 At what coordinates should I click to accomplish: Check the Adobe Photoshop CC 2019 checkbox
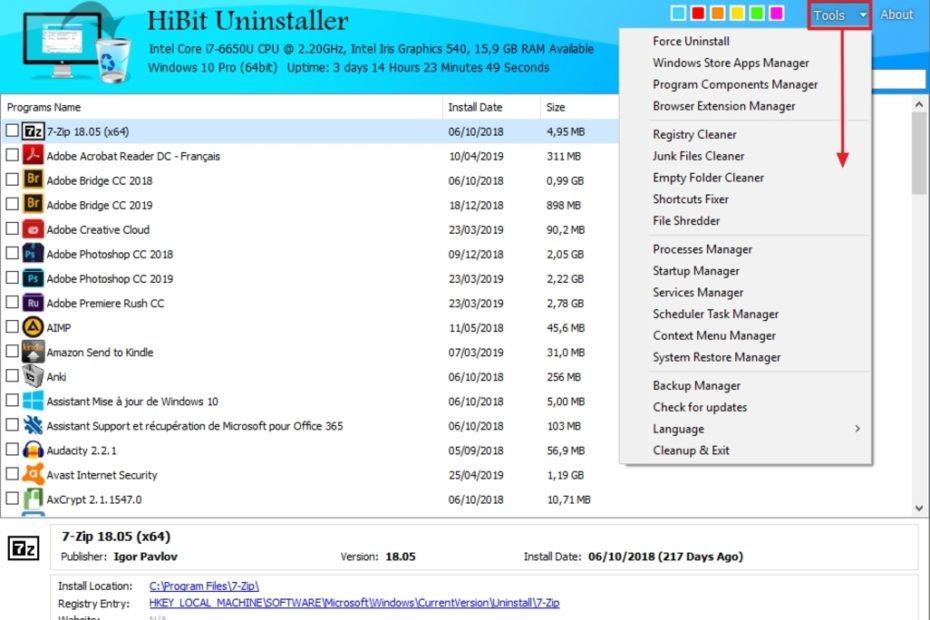pos(12,278)
